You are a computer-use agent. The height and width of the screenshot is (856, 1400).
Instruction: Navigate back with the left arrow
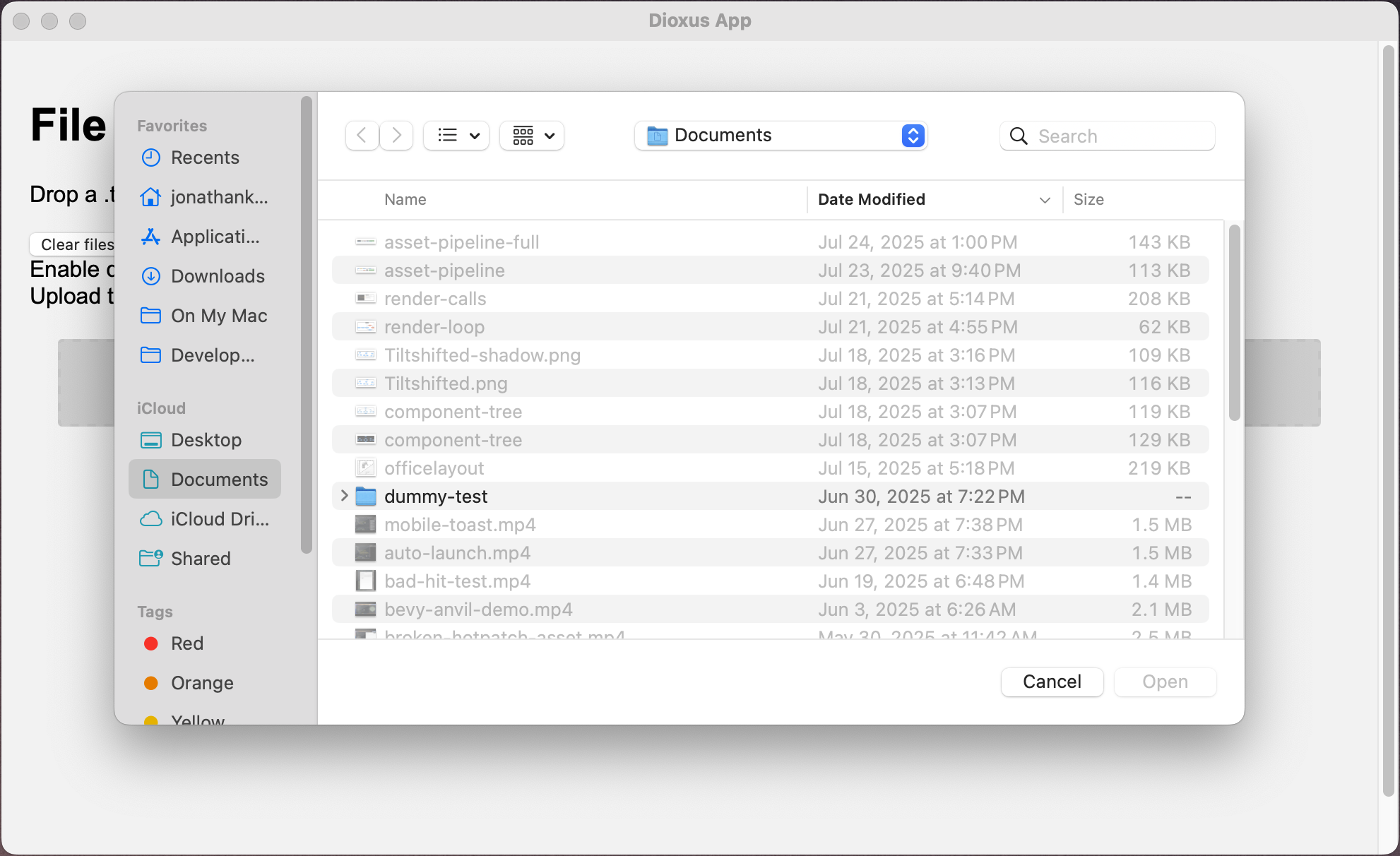tap(362, 136)
